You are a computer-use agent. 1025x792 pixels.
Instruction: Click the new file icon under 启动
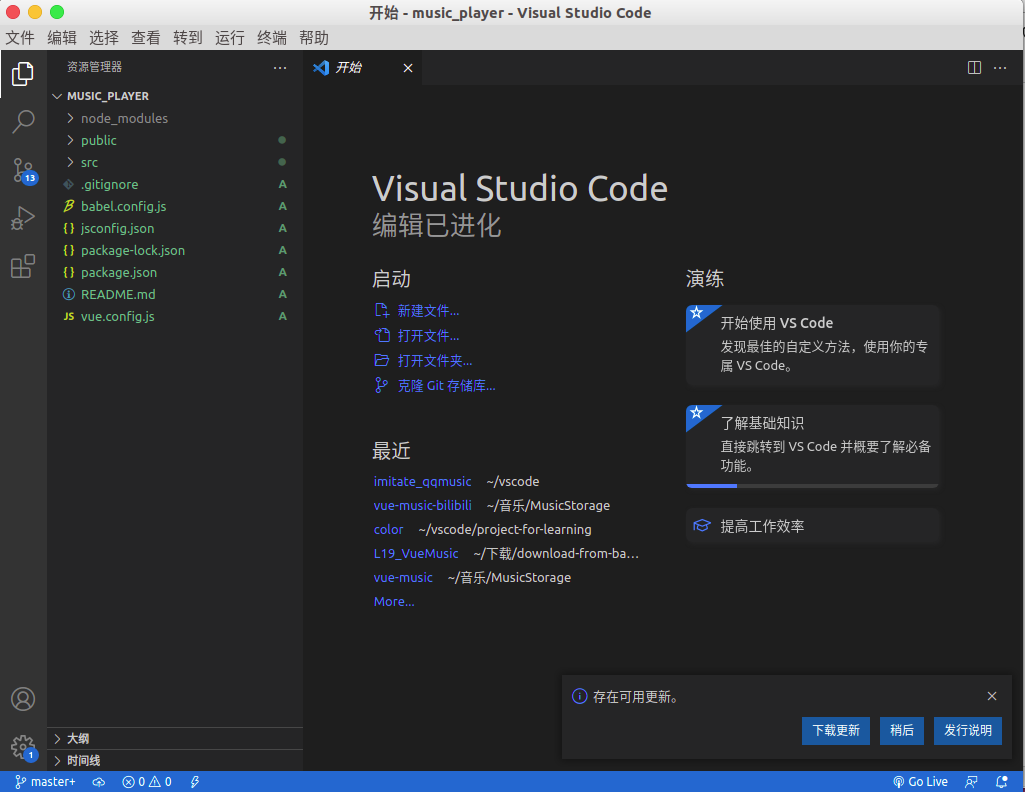pyautogui.click(x=382, y=310)
